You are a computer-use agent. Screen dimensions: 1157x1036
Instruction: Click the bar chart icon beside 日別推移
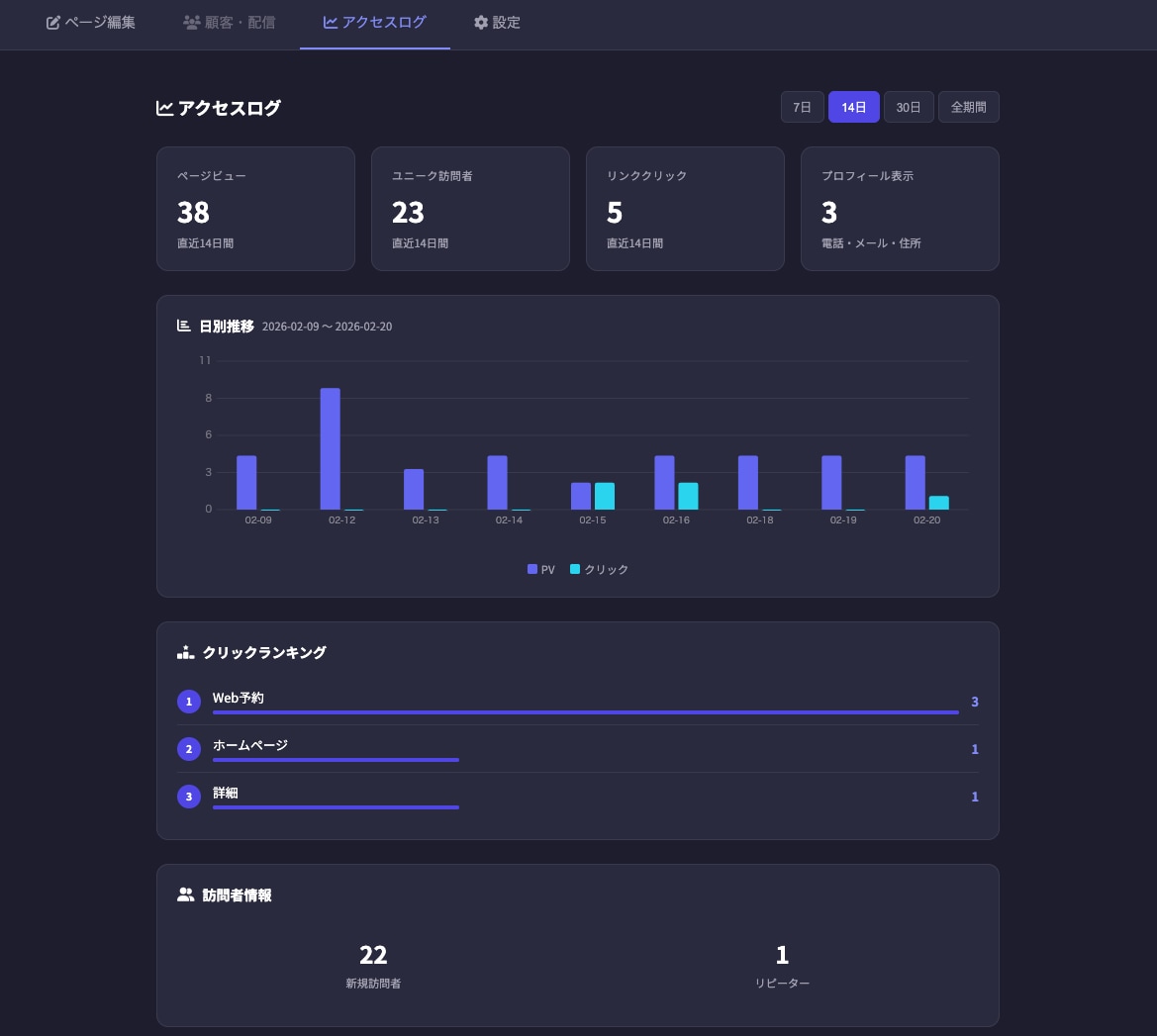tap(184, 326)
